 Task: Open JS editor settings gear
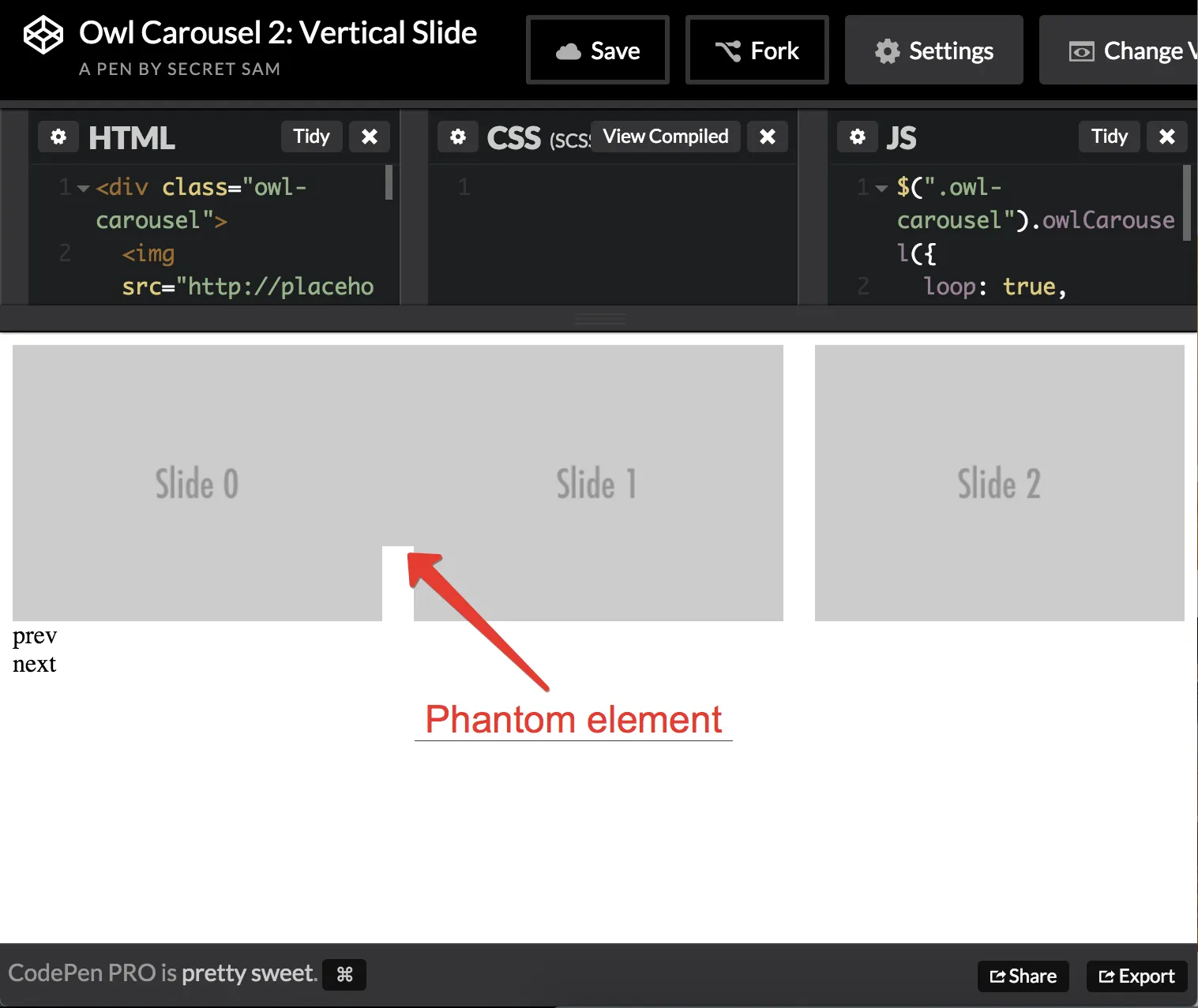click(x=858, y=137)
